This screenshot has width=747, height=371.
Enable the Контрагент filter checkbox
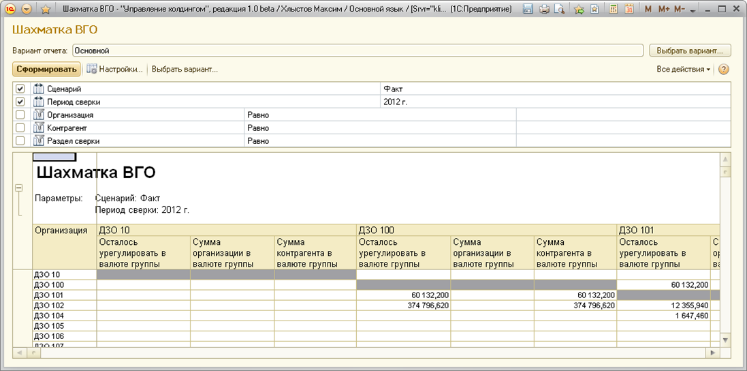click(20, 128)
